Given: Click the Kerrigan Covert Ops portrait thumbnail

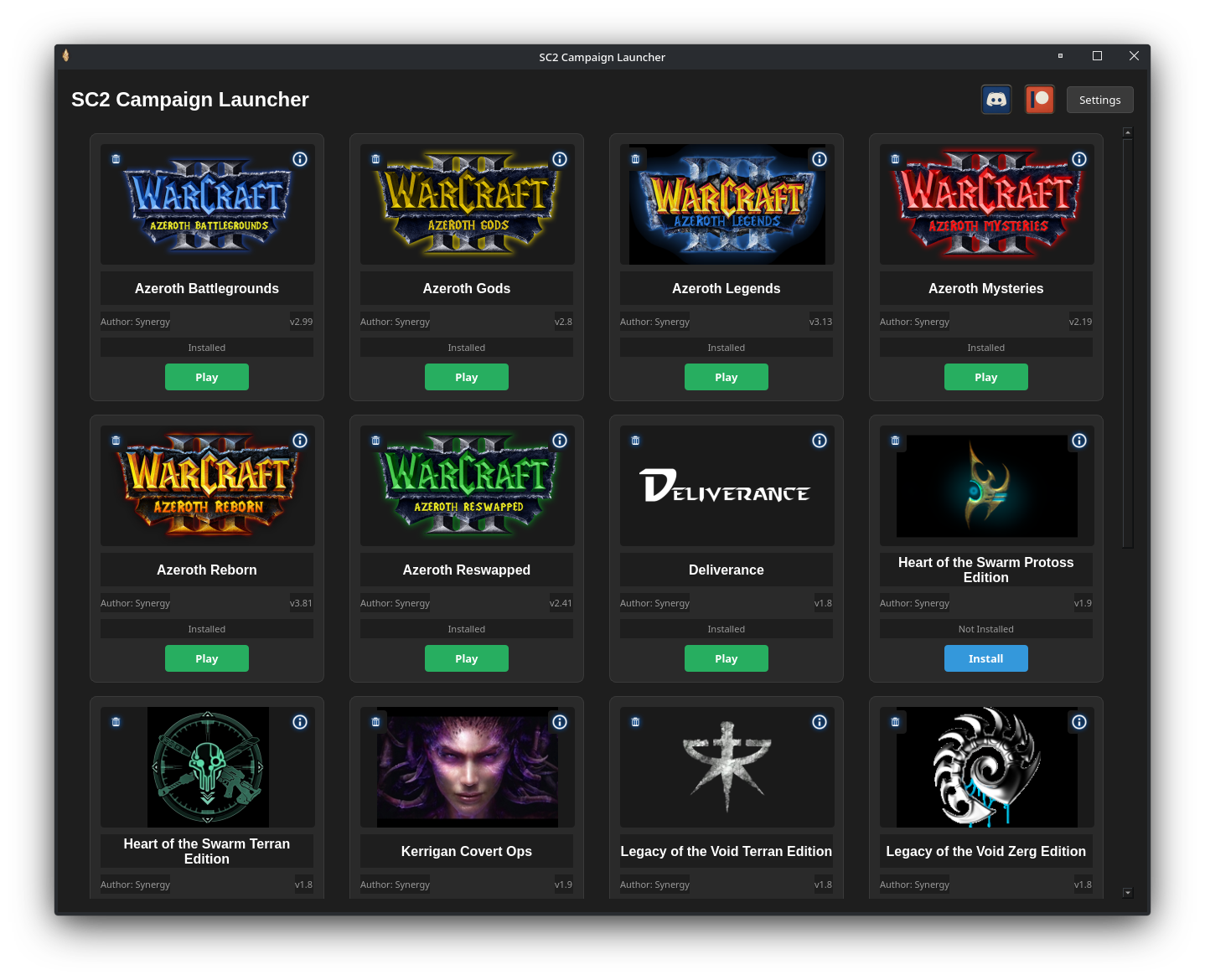Looking at the screenshot, I should coord(468,767).
